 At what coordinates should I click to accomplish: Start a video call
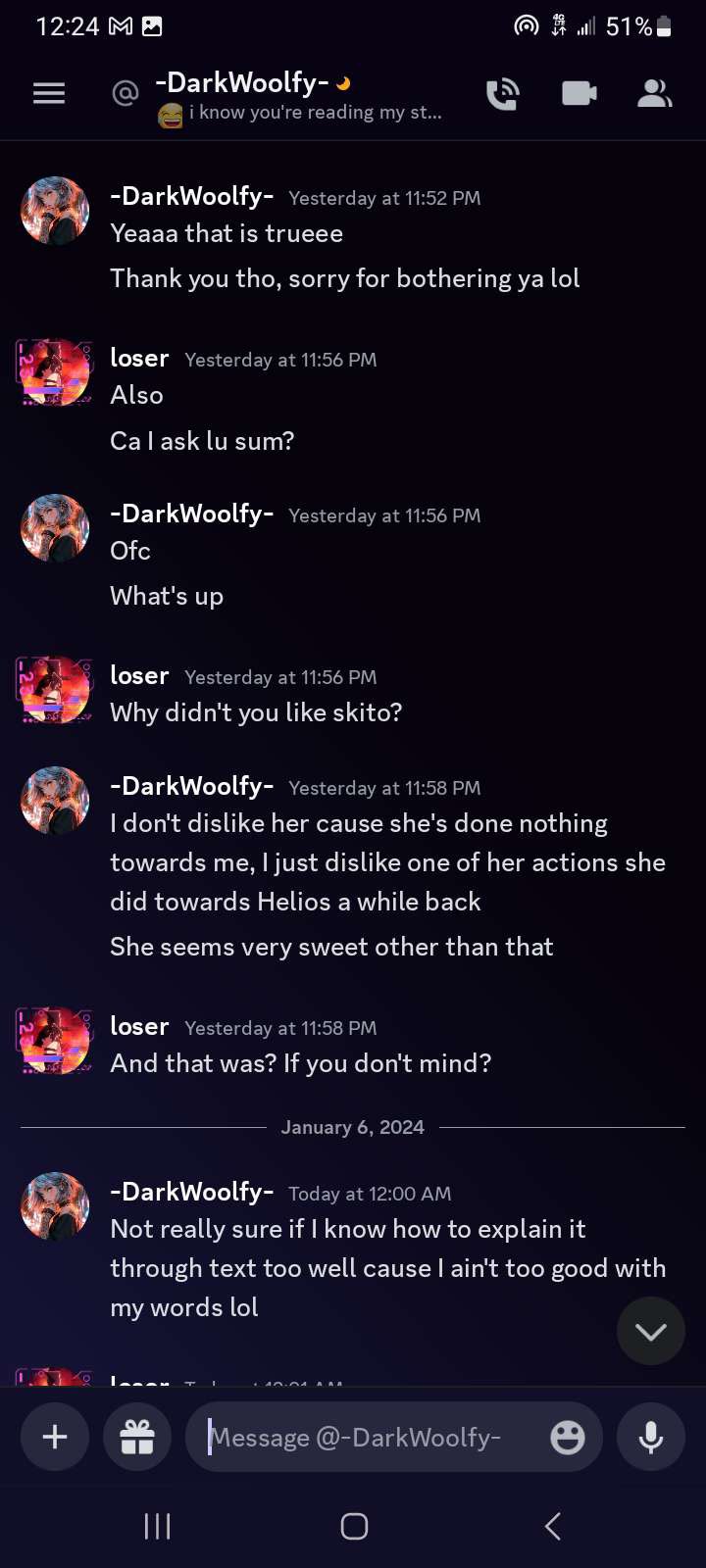click(x=579, y=93)
